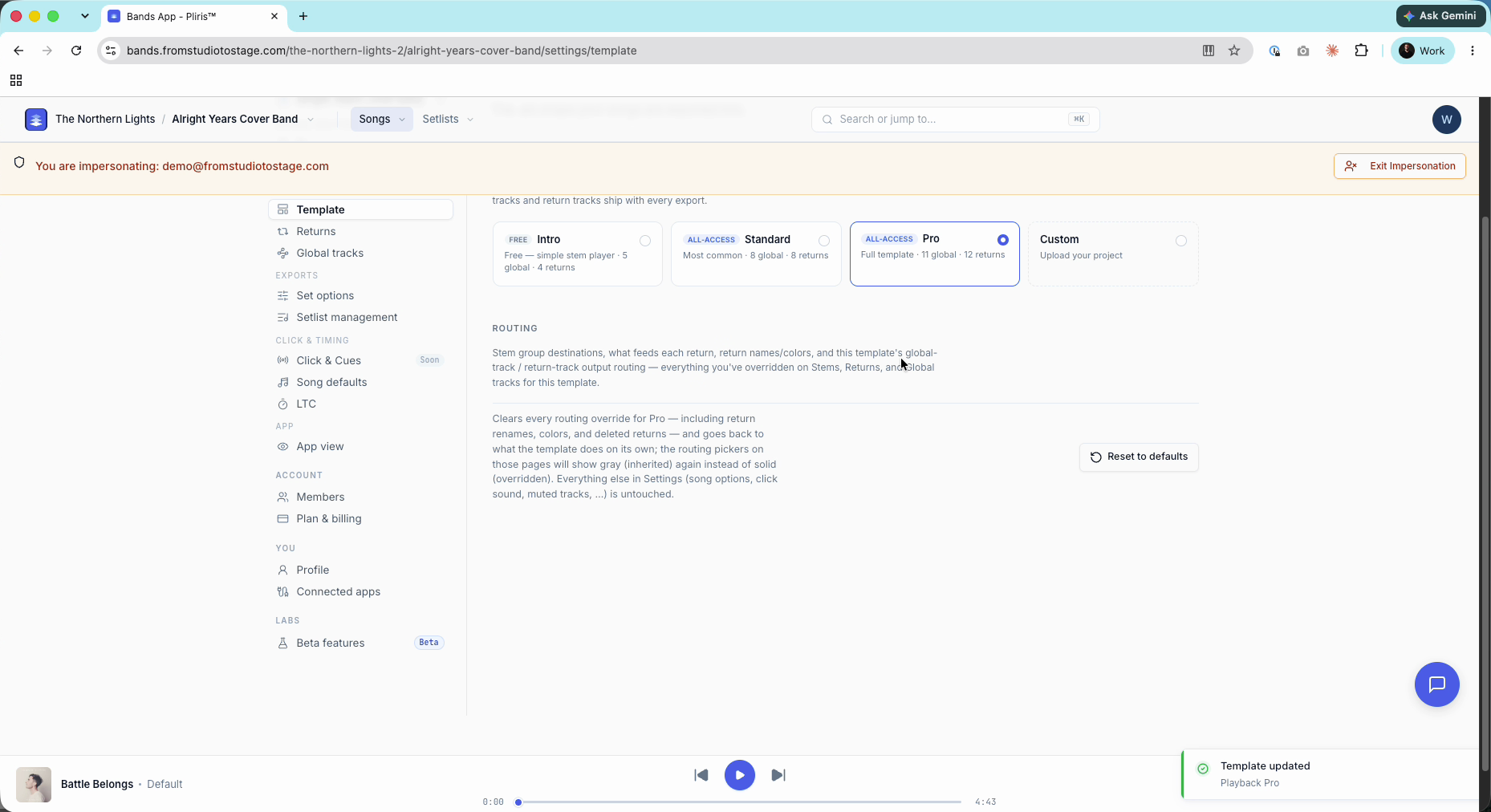Skip to previous track
1491x812 pixels.
click(x=701, y=775)
